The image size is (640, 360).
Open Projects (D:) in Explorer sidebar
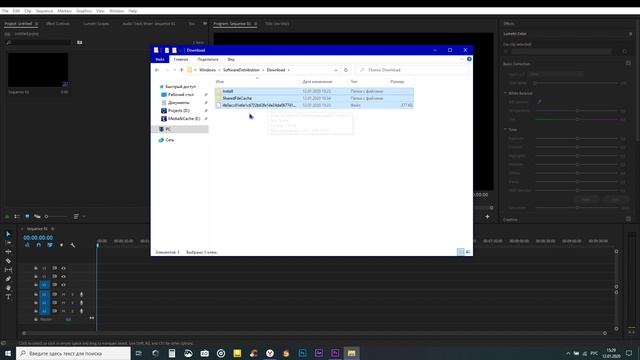click(179, 111)
